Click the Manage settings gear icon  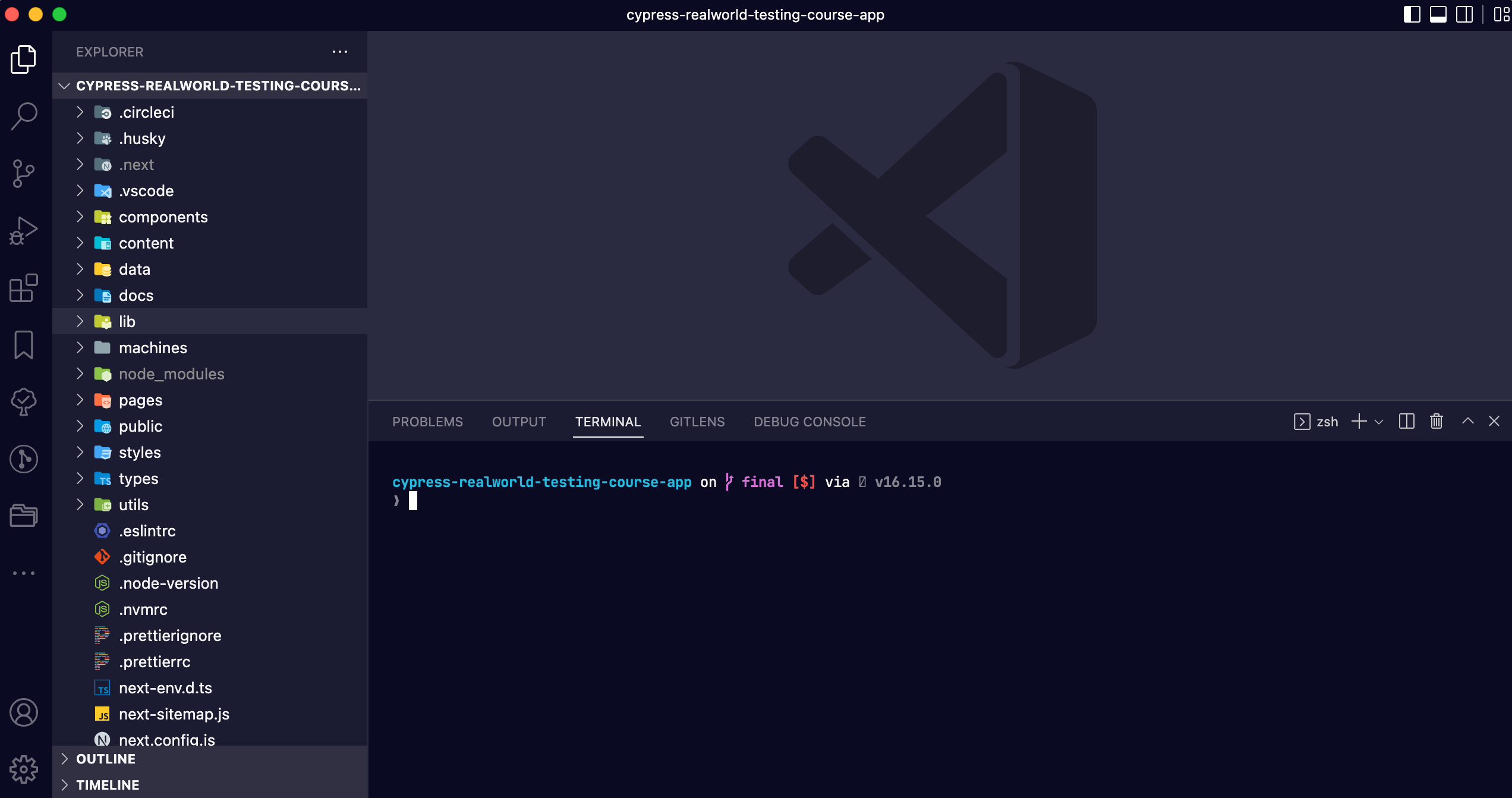(24, 770)
